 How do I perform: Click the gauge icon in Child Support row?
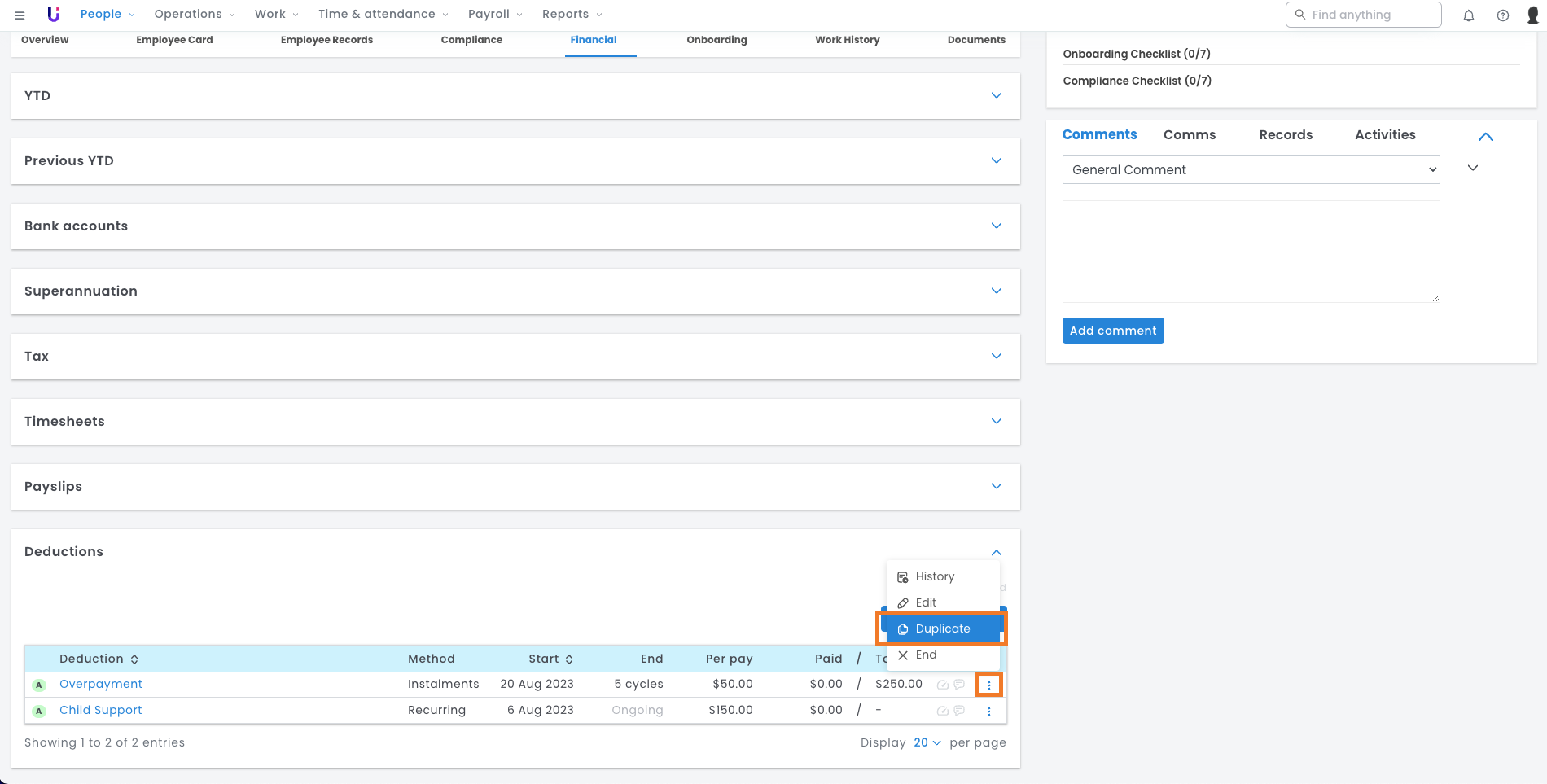[943, 711]
